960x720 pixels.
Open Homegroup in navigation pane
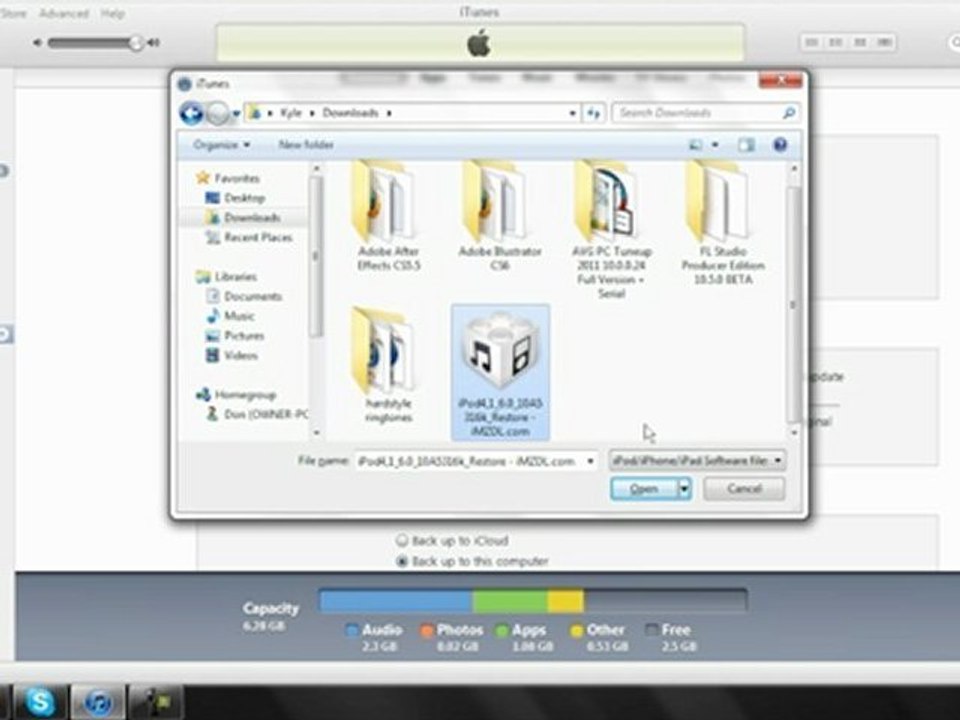click(x=236, y=395)
